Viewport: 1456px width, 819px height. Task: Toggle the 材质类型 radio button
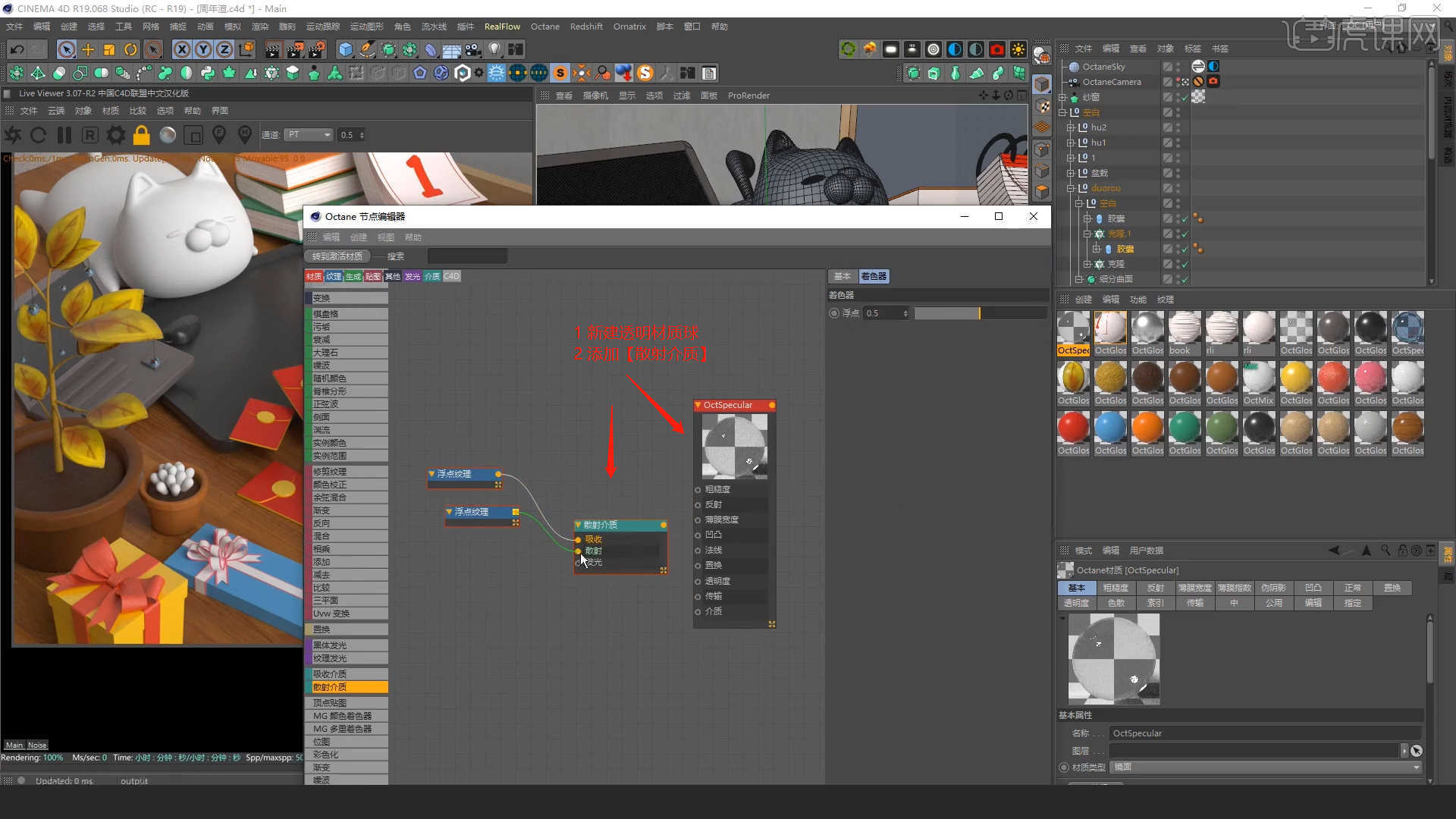click(x=1064, y=767)
